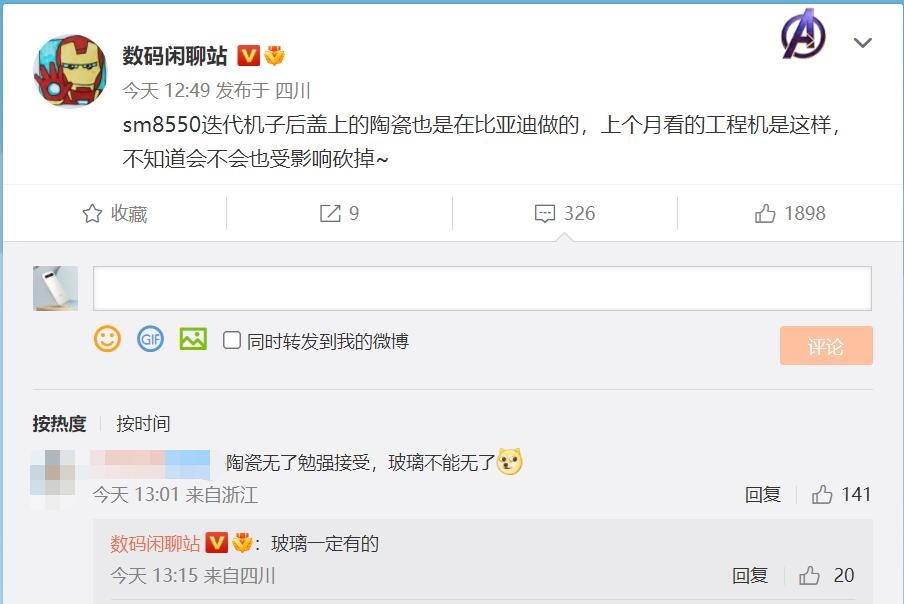The width and height of the screenshot is (904, 604).
Task: Click the Avengers badge icon
Action: tap(803, 34)
